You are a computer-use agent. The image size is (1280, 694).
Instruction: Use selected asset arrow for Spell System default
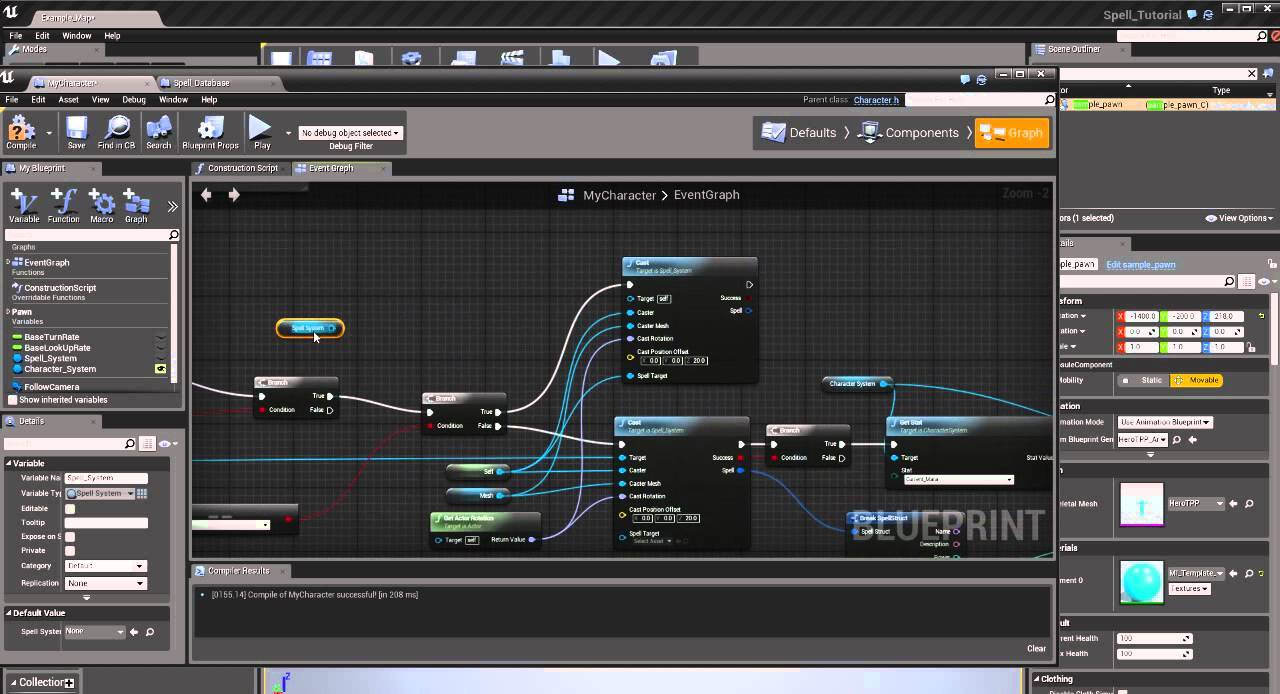(x=135, y=632)
